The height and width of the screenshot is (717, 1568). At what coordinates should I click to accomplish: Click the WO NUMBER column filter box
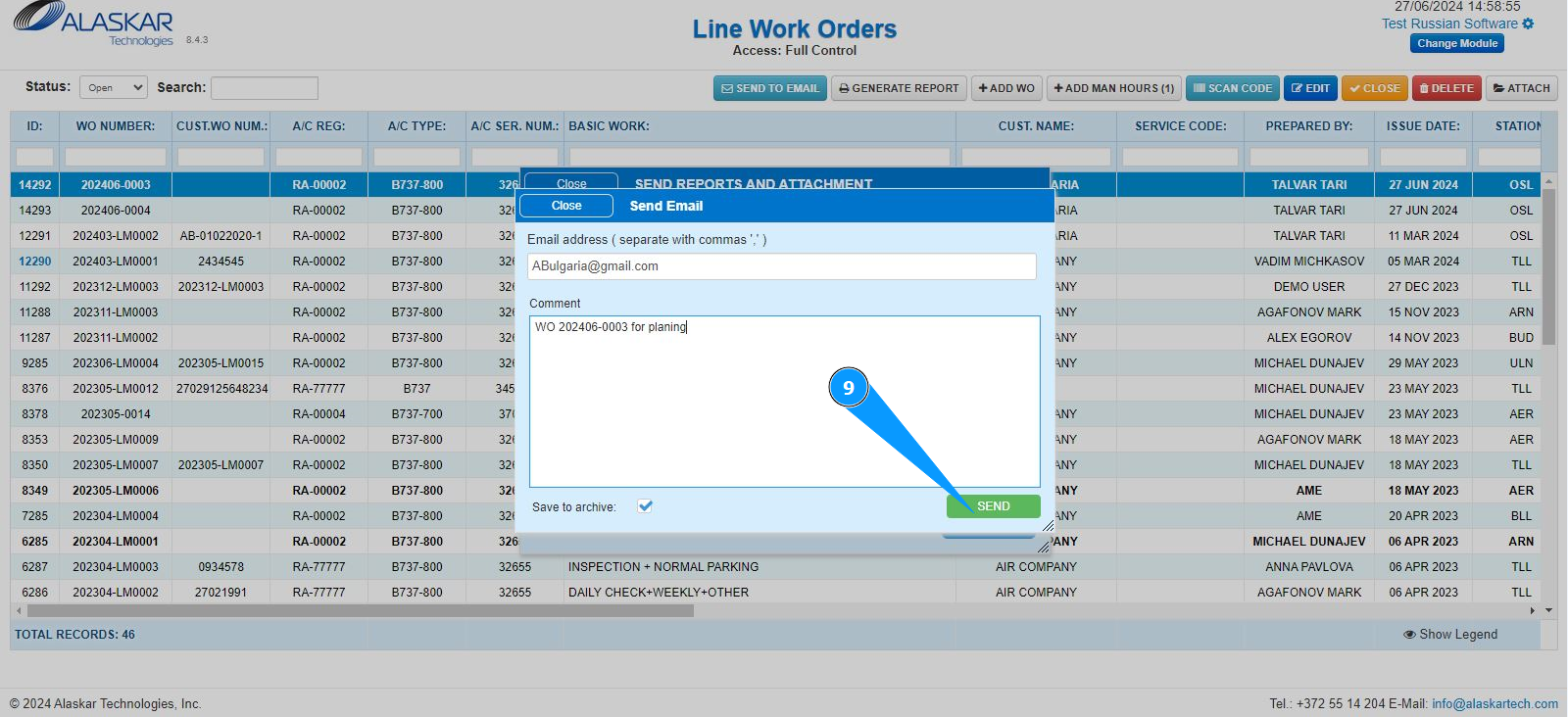point(116,157)
